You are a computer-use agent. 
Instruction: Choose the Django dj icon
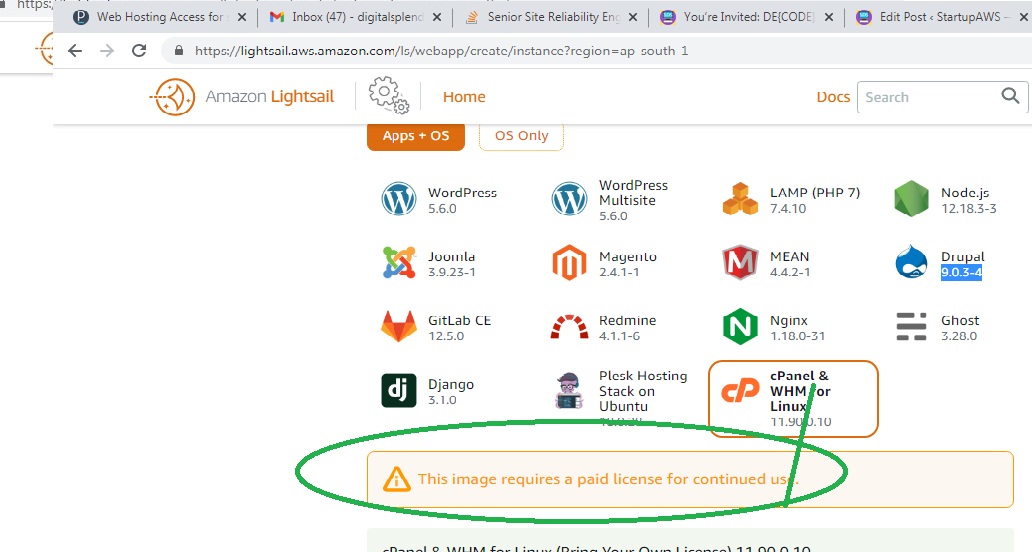pos(399,390)
